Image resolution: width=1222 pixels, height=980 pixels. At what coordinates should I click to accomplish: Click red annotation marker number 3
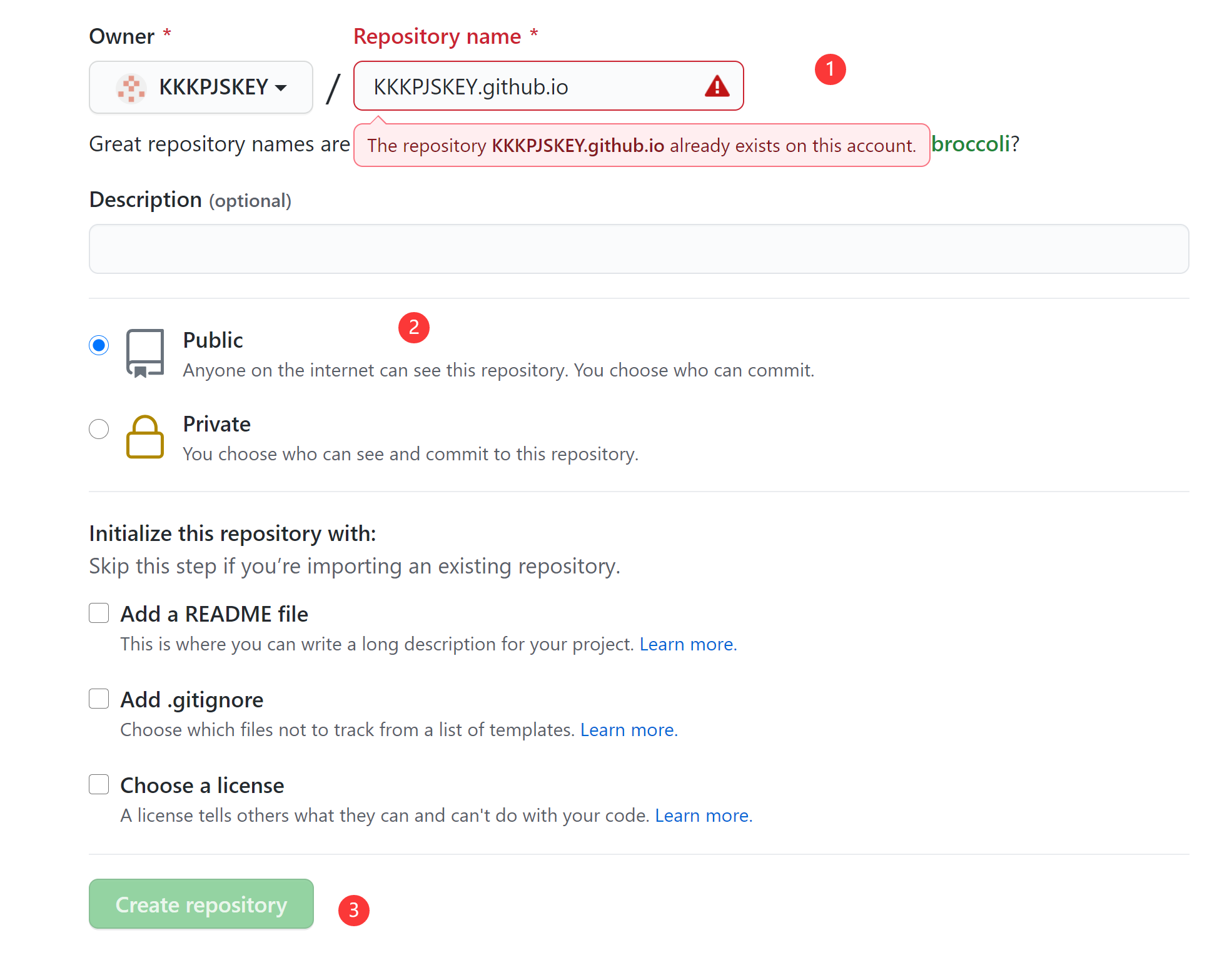click(x=353, y=910)
